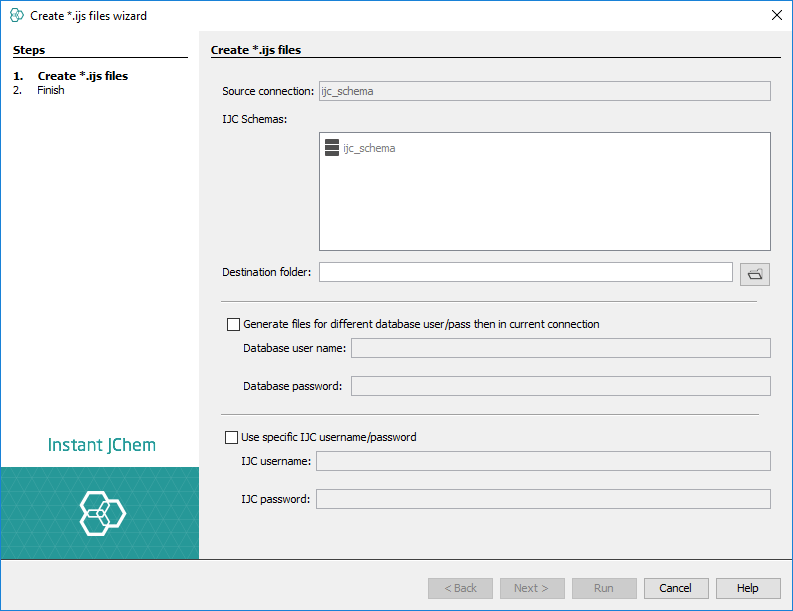Go to Next step
This screenshot has width=793, height=611.
pos(532,588)
